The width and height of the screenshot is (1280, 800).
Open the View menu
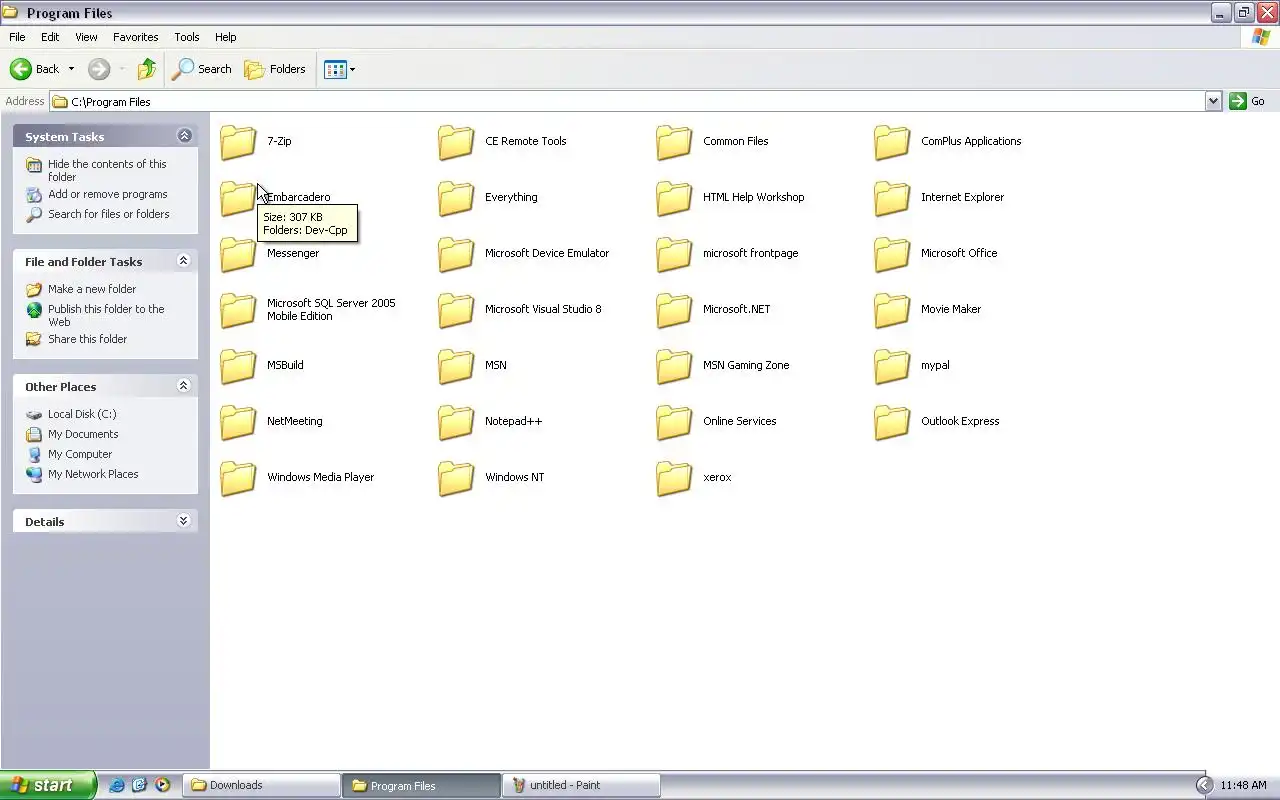click(x=86, y=37)
